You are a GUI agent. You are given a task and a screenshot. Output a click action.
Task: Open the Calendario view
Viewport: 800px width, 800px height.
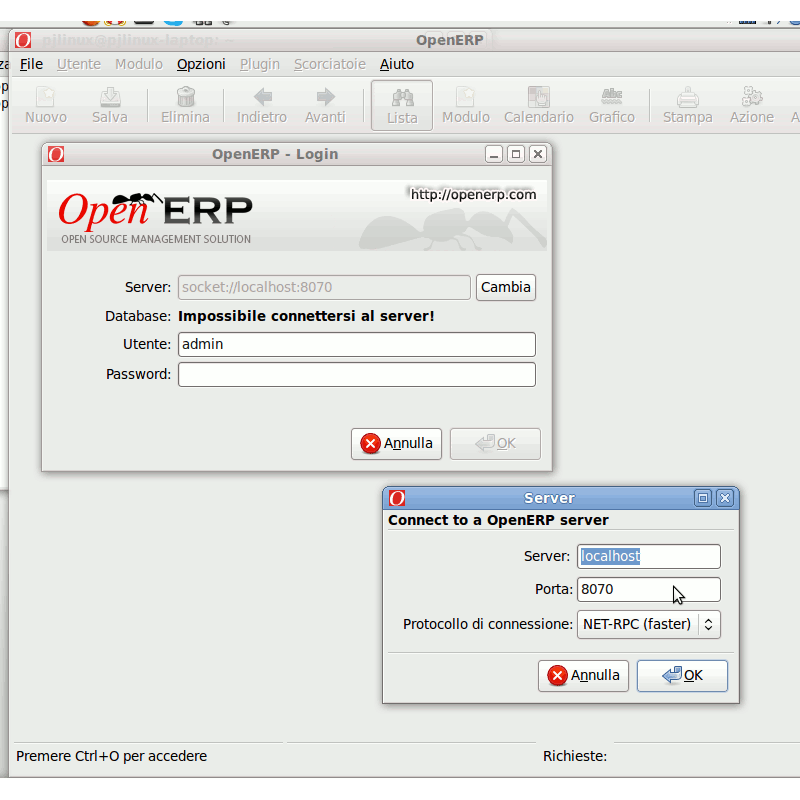[x=539, y=105]
